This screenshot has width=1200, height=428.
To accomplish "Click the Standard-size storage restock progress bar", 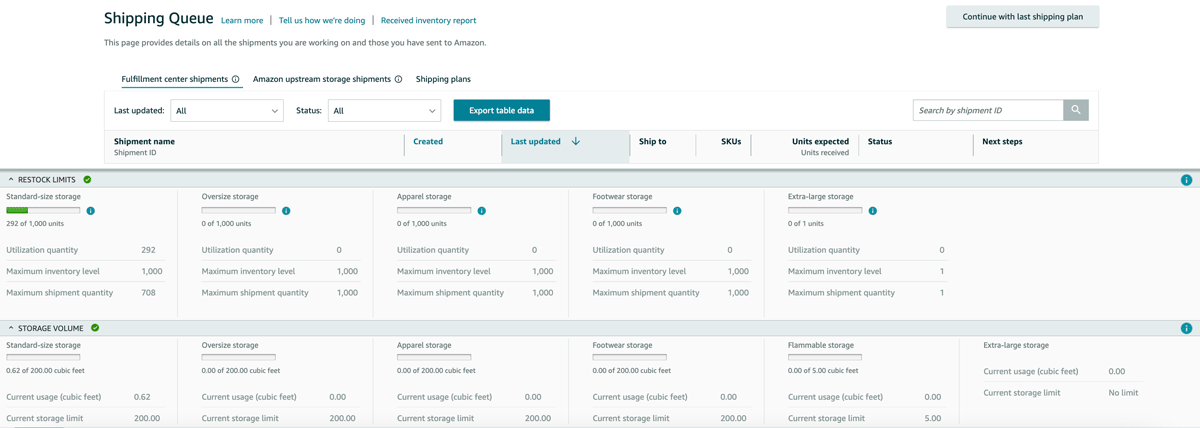I will click(x=43, y=211).
